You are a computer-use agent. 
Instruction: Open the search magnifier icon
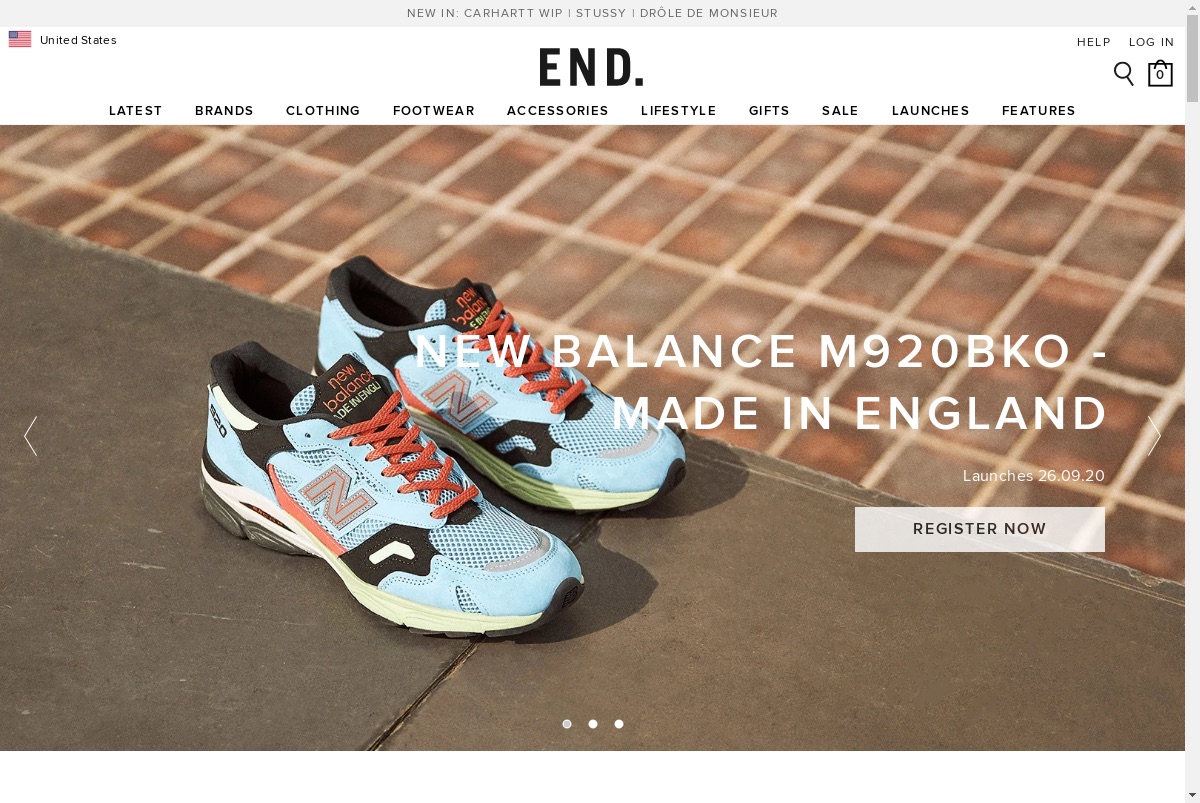click(1124, 74)
